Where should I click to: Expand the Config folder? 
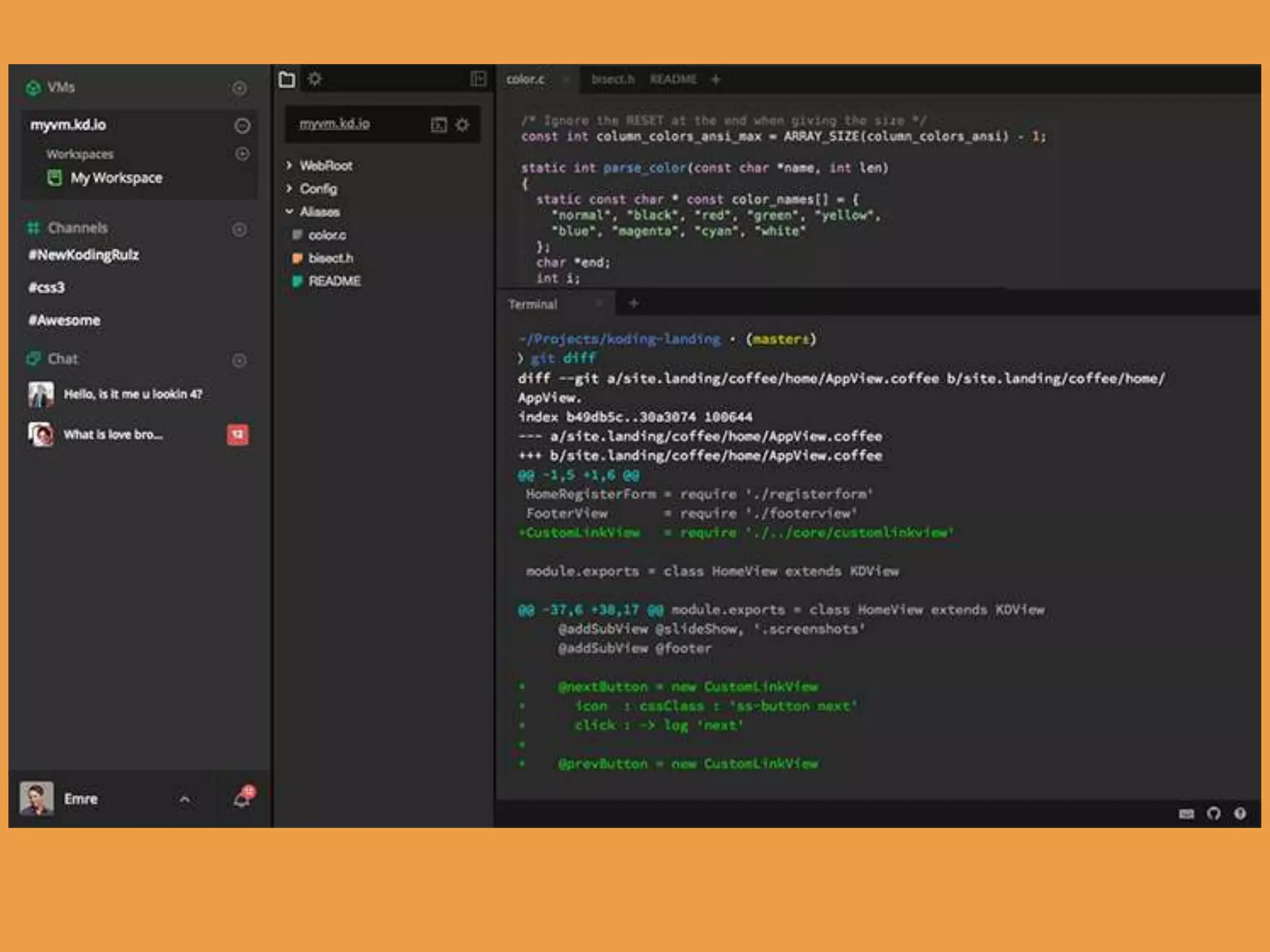[290, 188]
